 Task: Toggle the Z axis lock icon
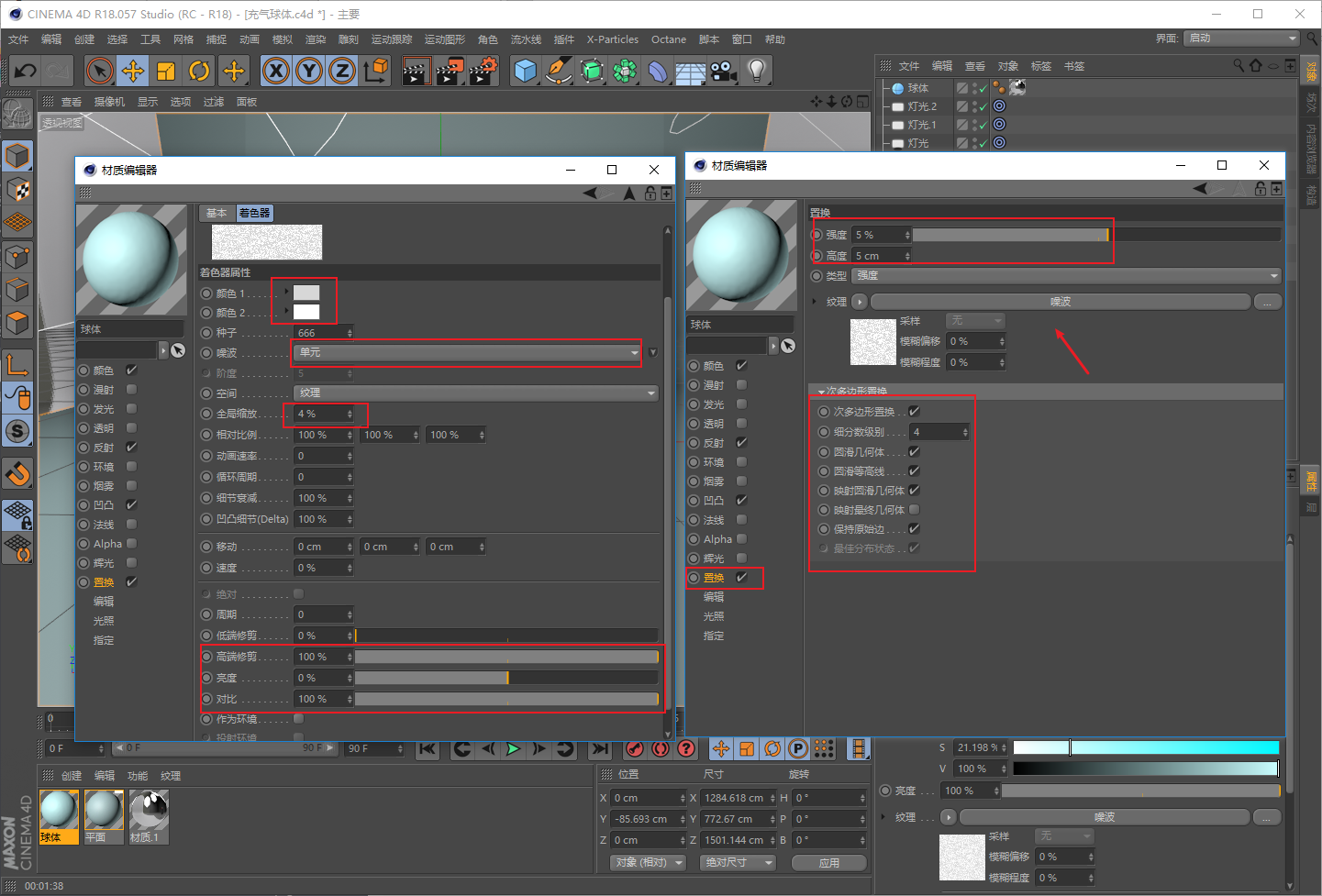[x=342, y=71]
